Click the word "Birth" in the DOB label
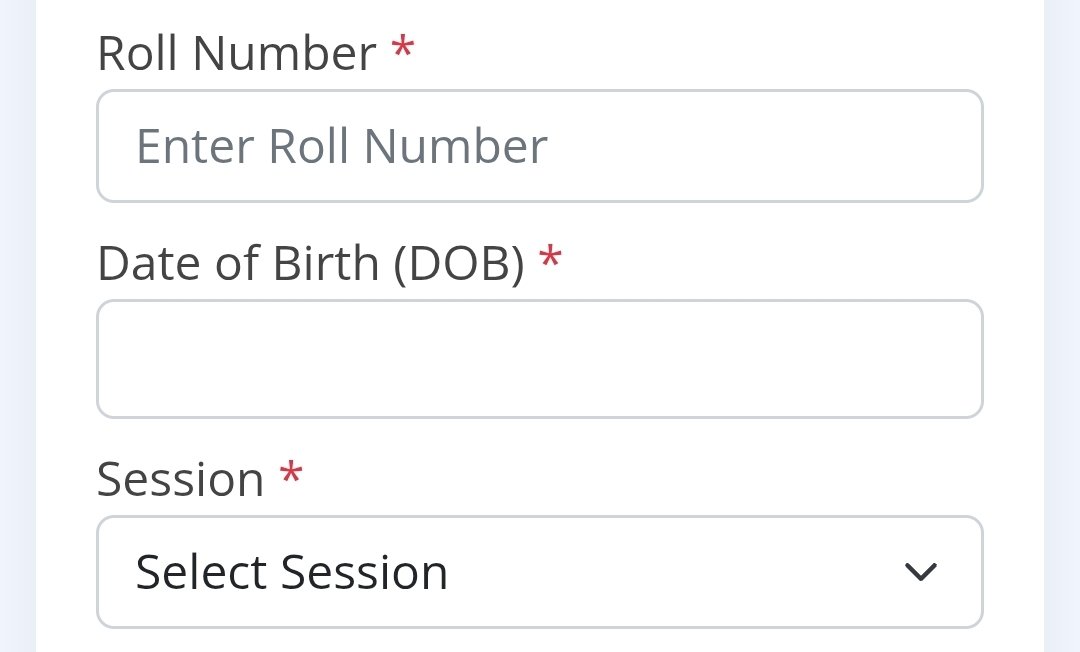 click(333, 263)
